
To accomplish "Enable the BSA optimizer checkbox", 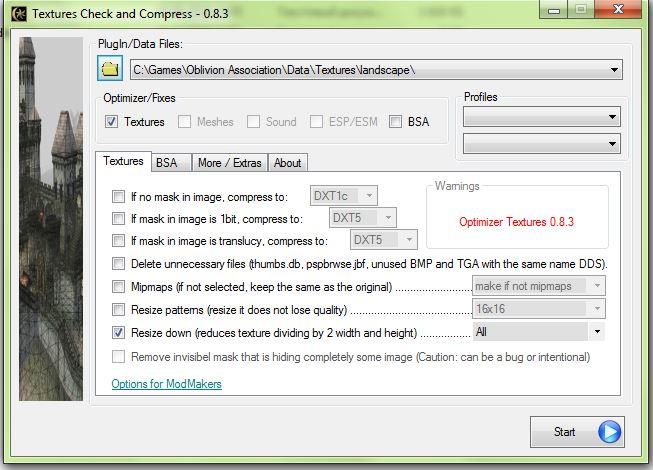I will 395,122.
